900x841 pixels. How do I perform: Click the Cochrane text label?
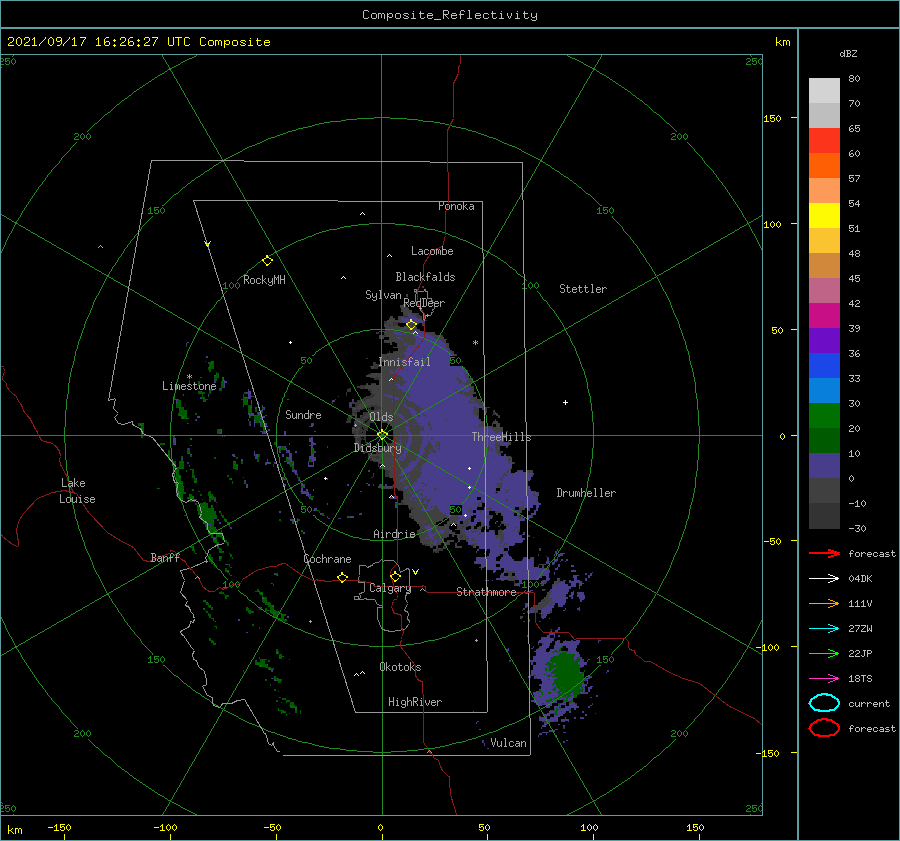(327, 559)
